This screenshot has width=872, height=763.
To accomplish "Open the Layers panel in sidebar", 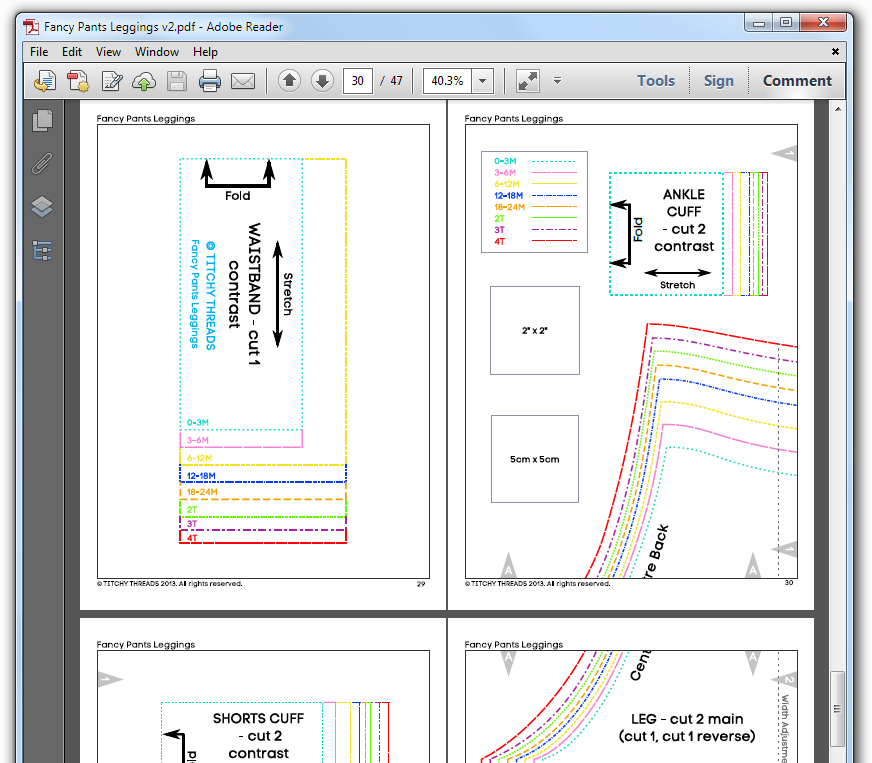I will 43,207.
